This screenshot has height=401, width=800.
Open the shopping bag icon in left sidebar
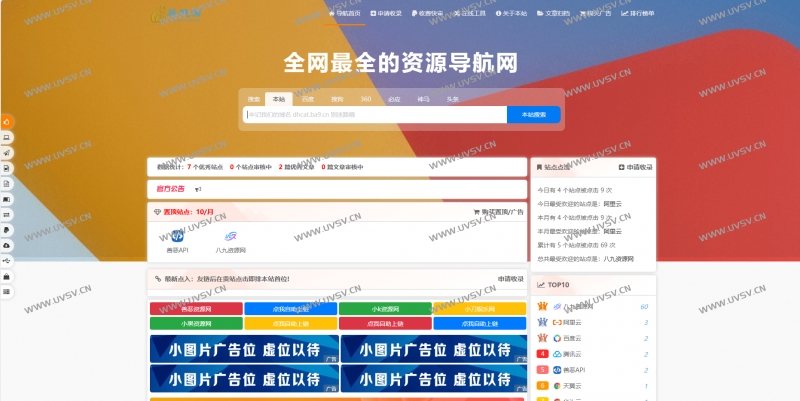pyautogui.click(x=7, y=277)
